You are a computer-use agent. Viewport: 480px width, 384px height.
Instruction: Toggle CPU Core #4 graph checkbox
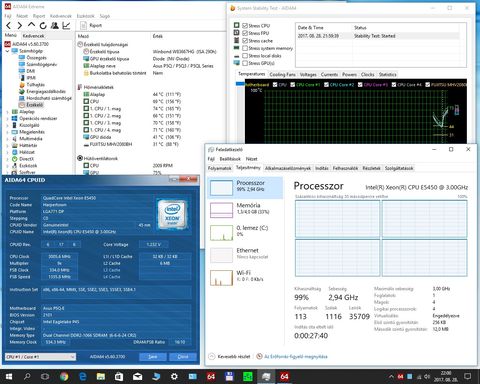click(394, 85)
